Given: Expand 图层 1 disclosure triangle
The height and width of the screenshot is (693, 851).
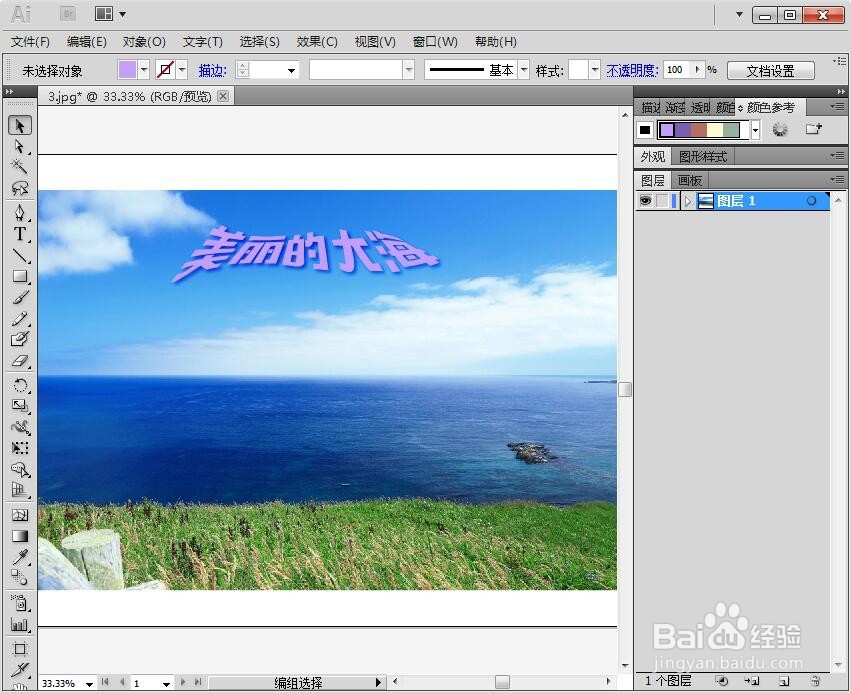Looking at the screenshot, I should 688,201.
